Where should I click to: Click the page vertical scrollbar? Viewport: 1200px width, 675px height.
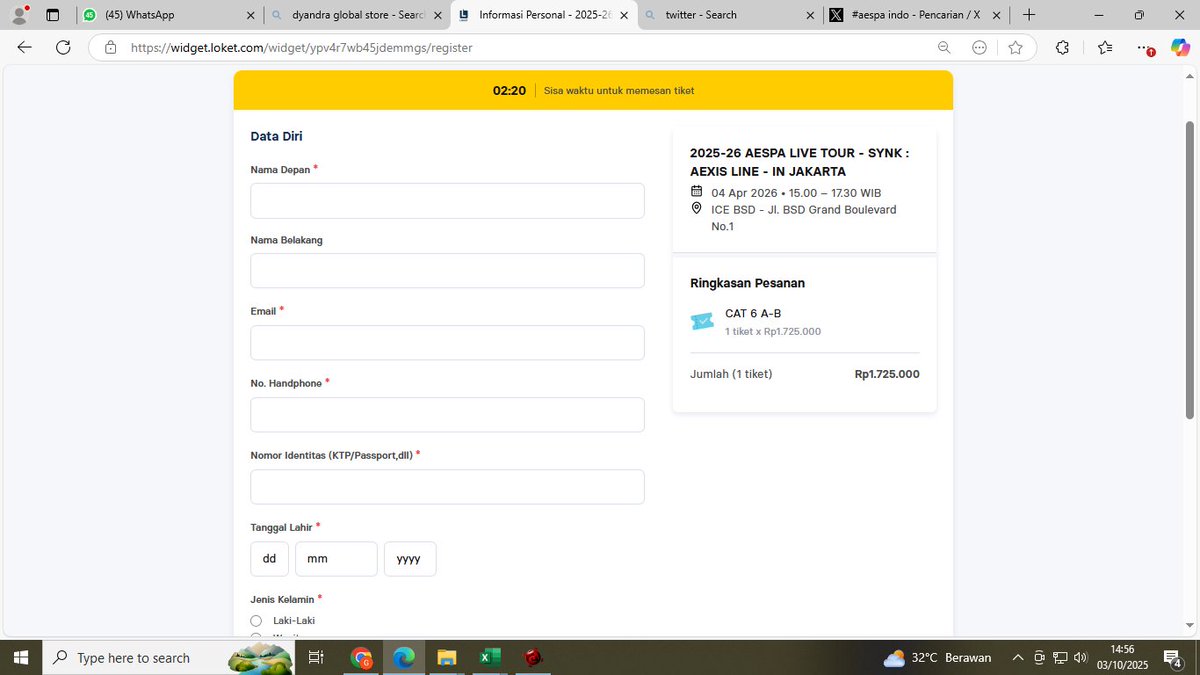coord(1189,270)
